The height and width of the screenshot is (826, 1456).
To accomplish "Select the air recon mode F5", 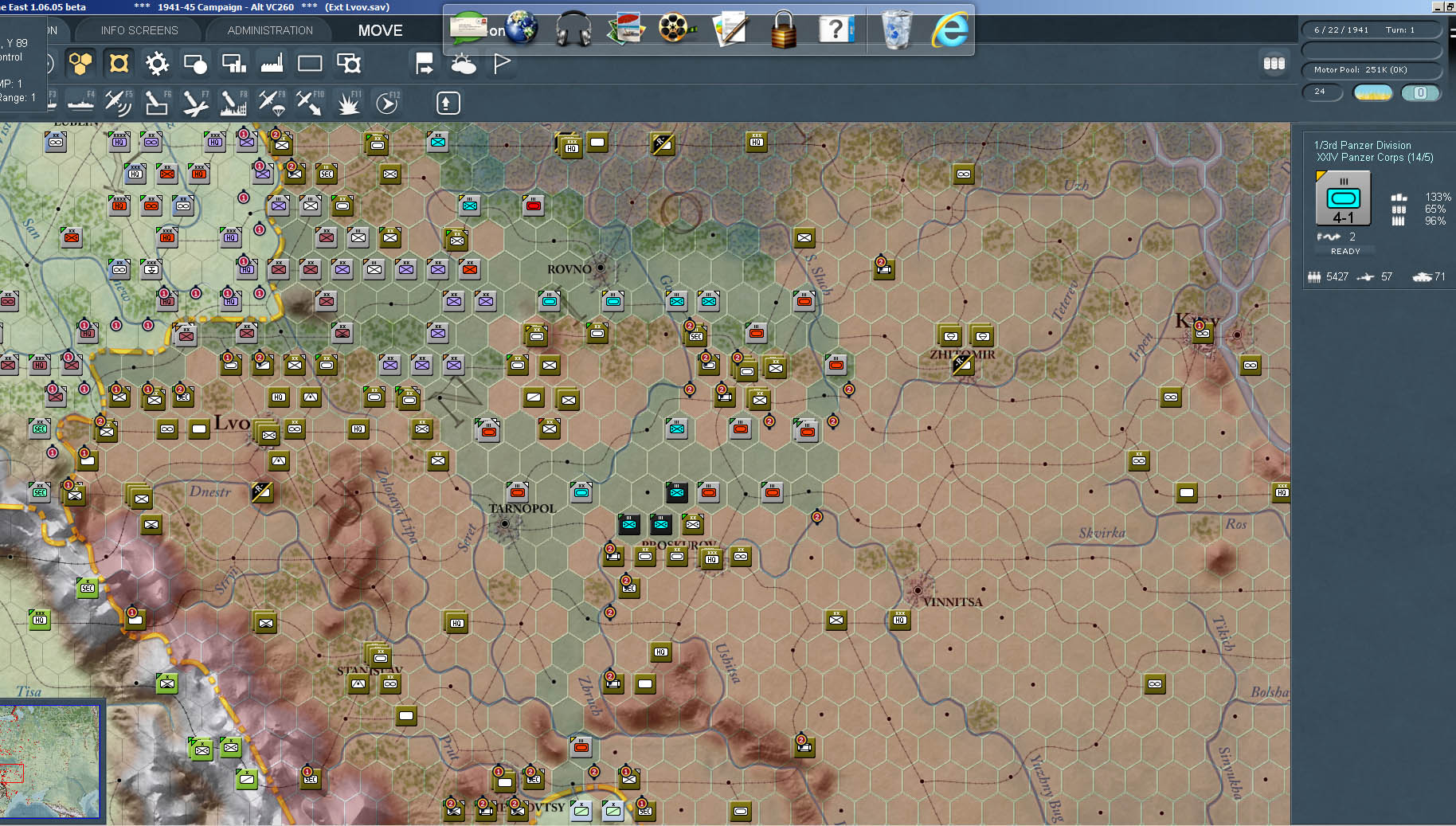I will pos(119,103).
